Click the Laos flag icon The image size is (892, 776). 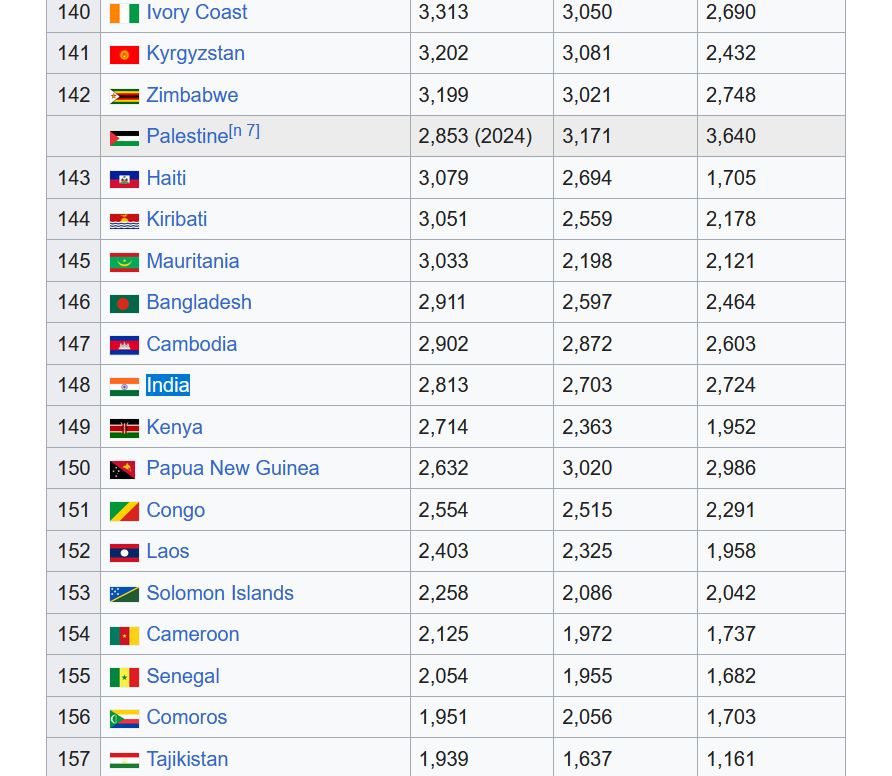124,554
